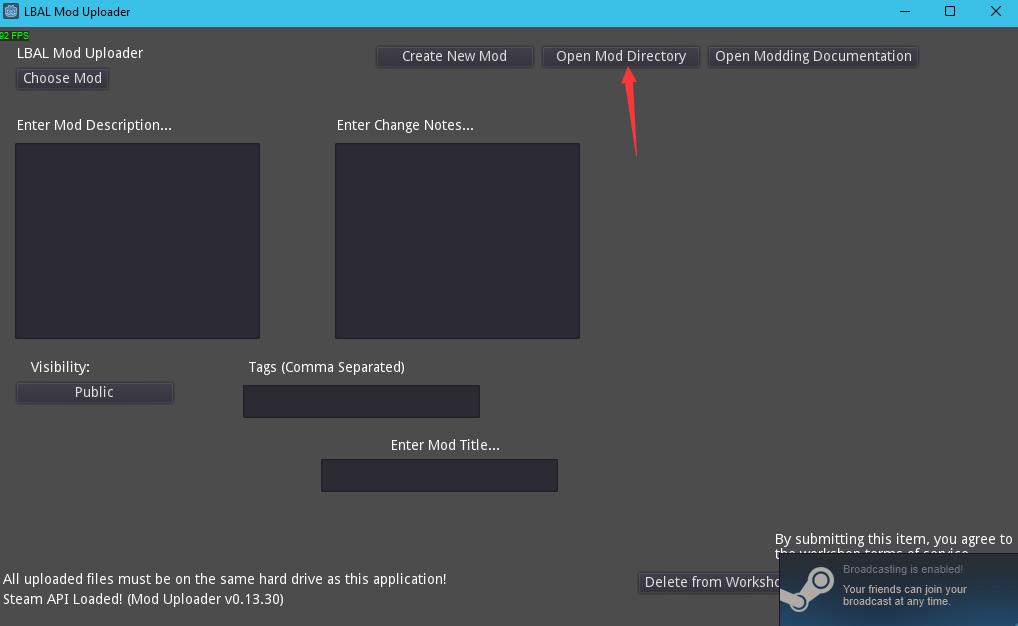Click the Choose Mod button

coord(62,79)
